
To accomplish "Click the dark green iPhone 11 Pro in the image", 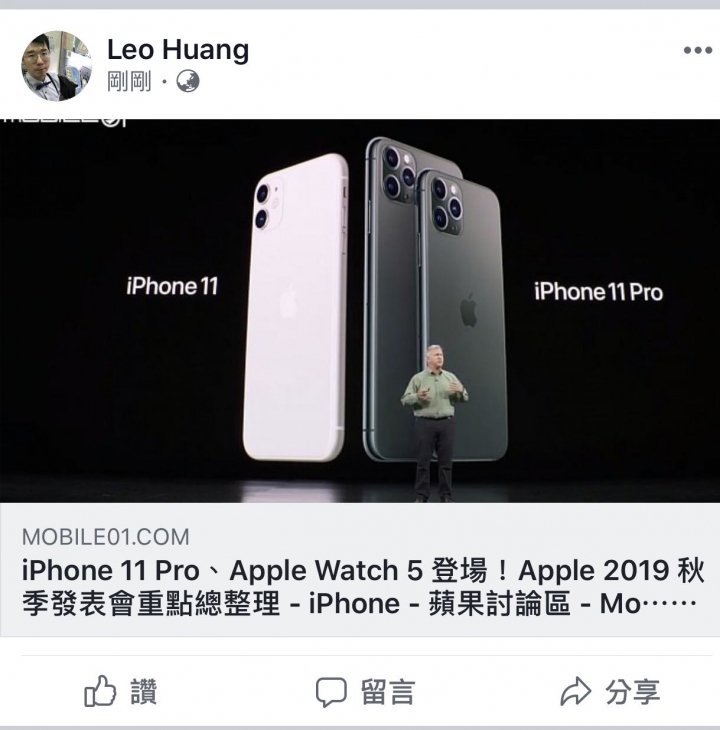I will 435,298.
